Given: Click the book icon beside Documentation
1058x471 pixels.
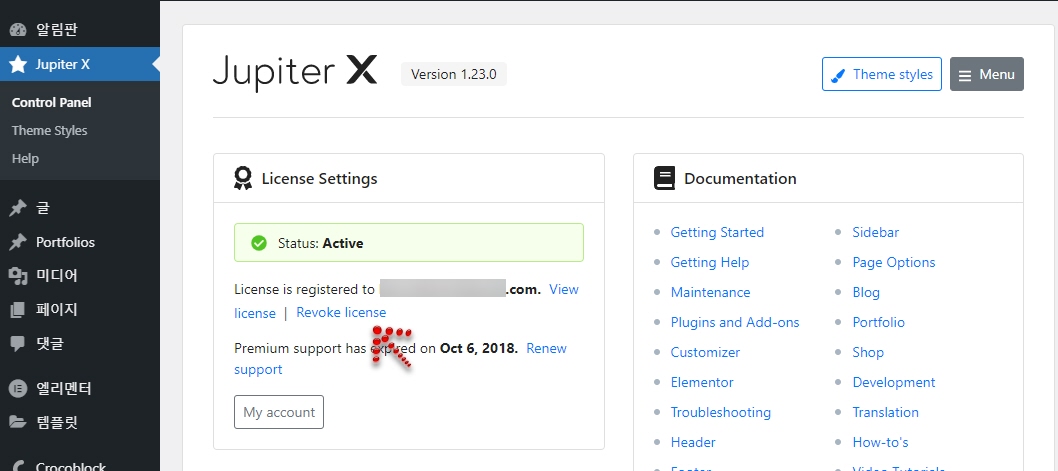Looking at the screenshot, I should pos(665,178).
